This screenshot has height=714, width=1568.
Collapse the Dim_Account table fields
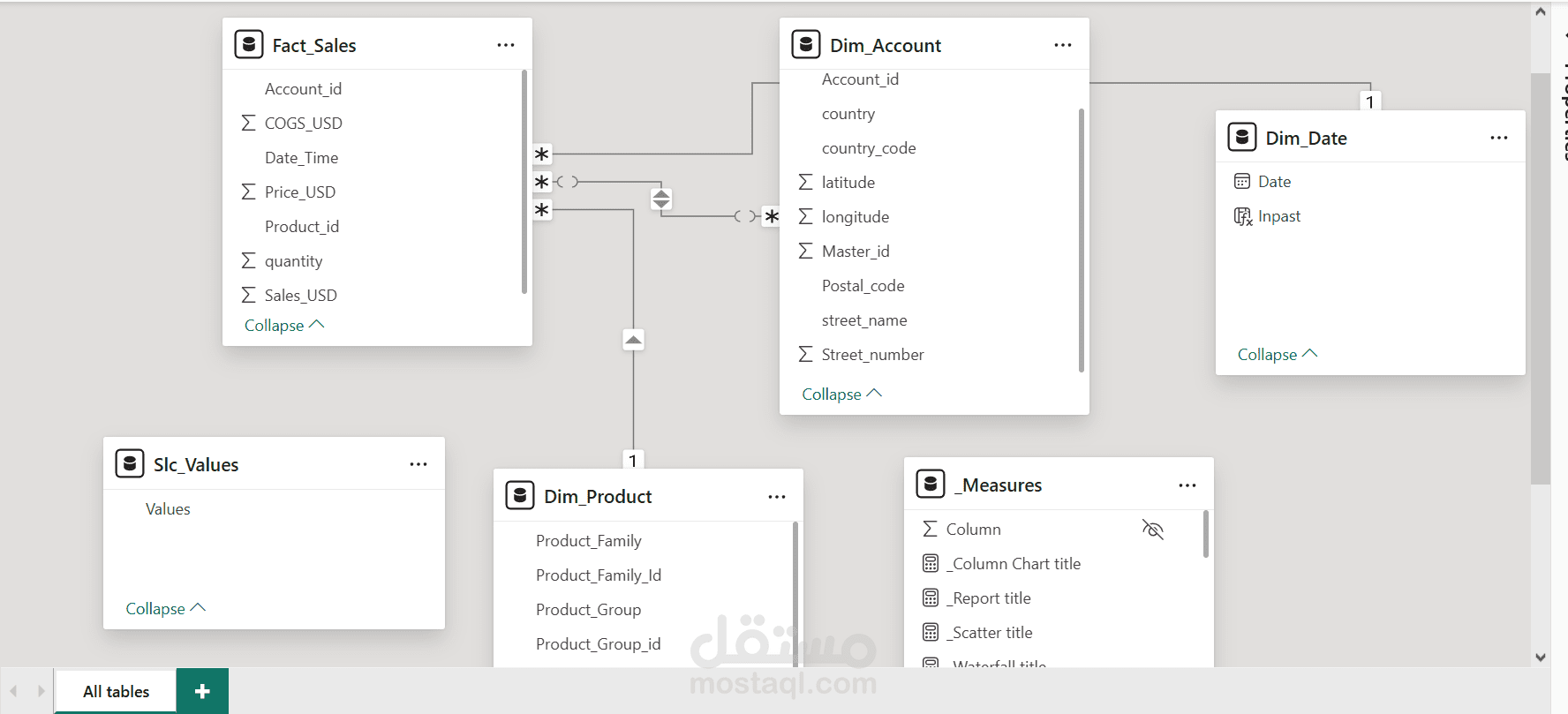click(x=841, y=395)
